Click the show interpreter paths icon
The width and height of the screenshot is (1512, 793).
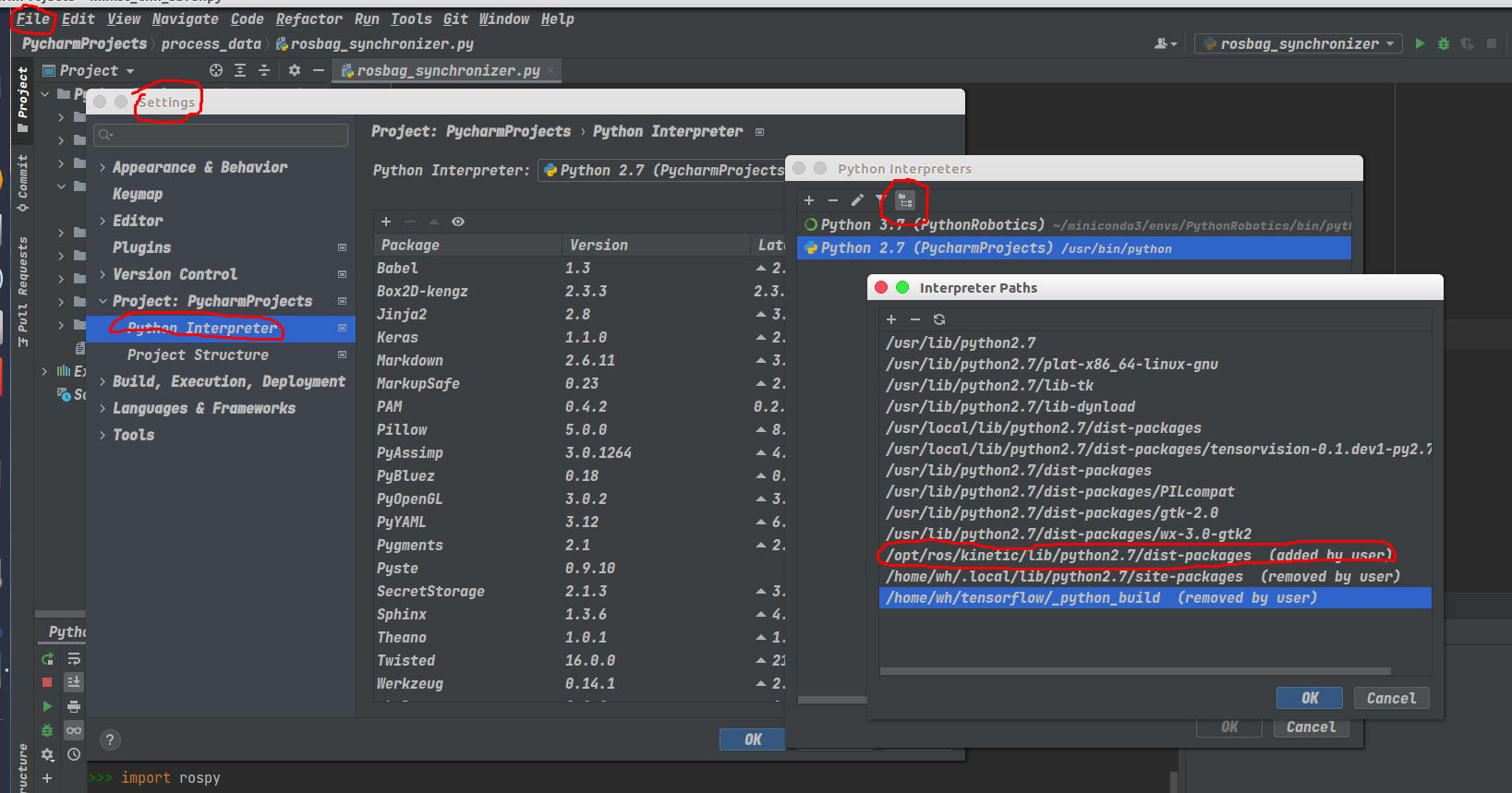pos(905,200)
